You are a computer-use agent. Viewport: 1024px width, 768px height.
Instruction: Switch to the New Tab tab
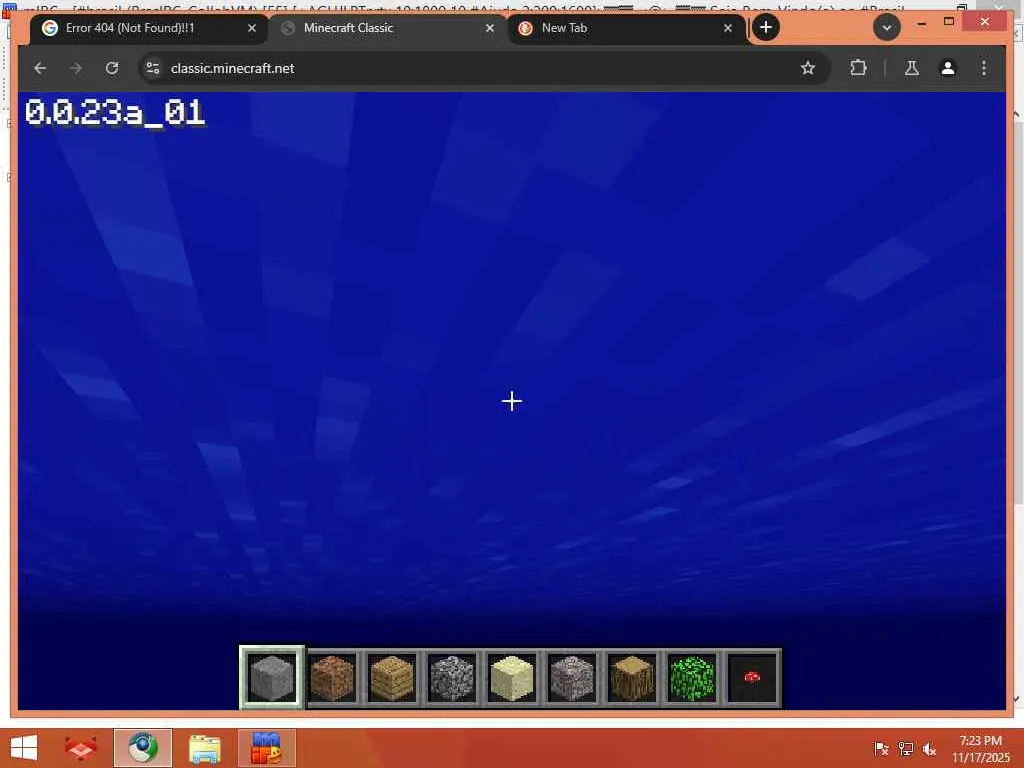click(x=626, y=28)
